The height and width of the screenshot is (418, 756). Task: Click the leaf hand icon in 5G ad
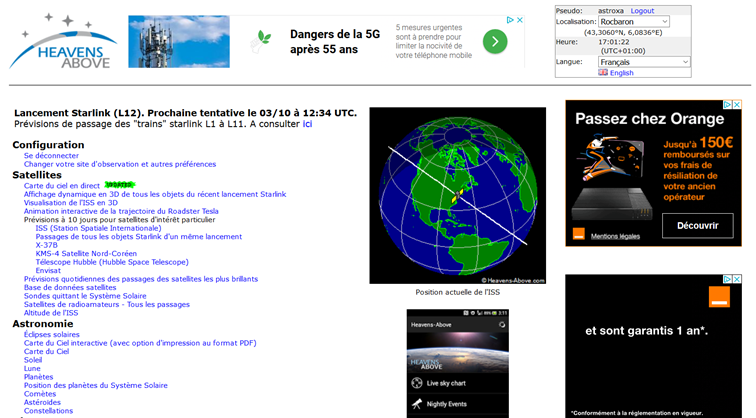point(261,41)
